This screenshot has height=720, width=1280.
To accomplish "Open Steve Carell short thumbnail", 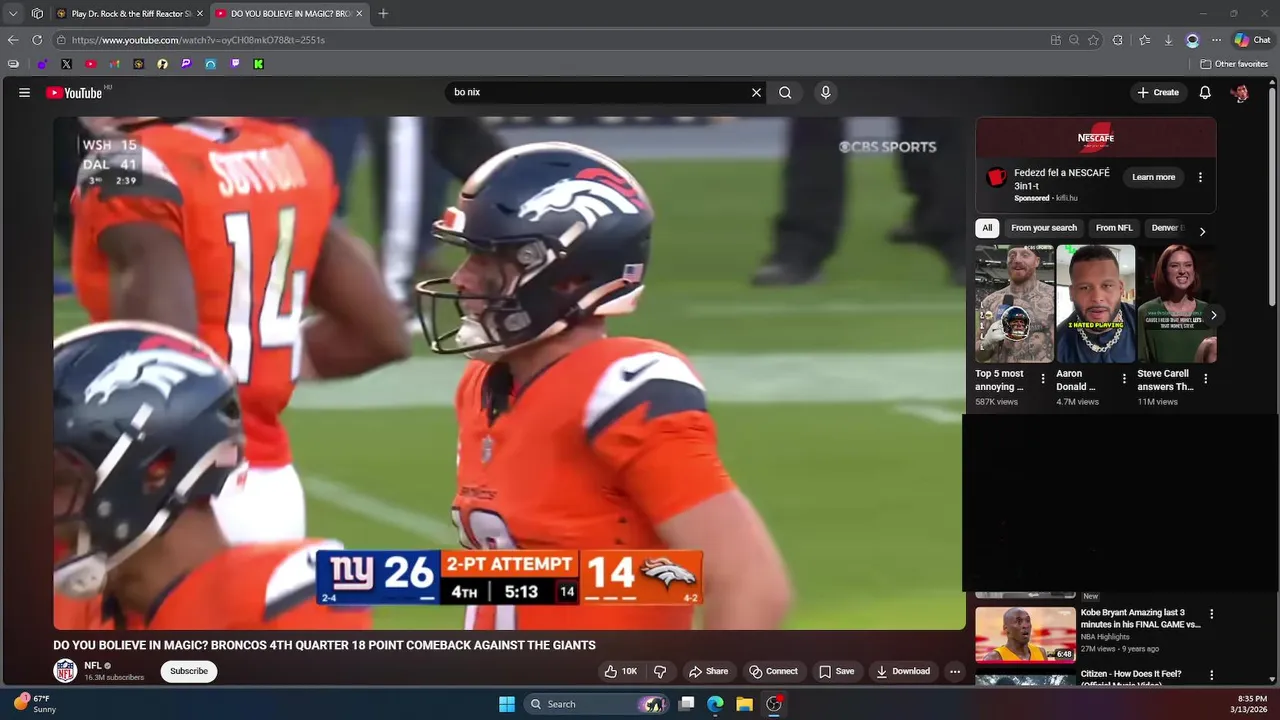I will pos(1176,304).
